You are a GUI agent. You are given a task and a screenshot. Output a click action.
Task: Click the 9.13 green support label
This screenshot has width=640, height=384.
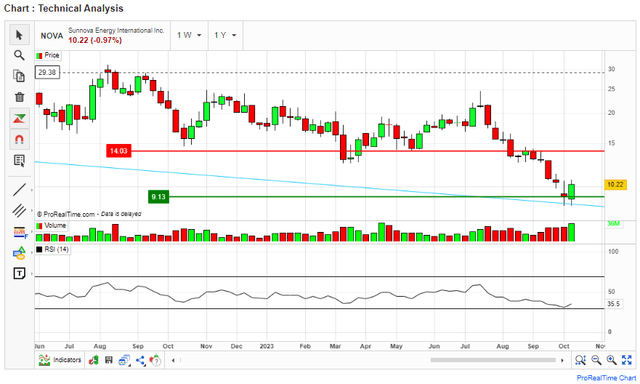pyautogui.click(x=158, y=197)
